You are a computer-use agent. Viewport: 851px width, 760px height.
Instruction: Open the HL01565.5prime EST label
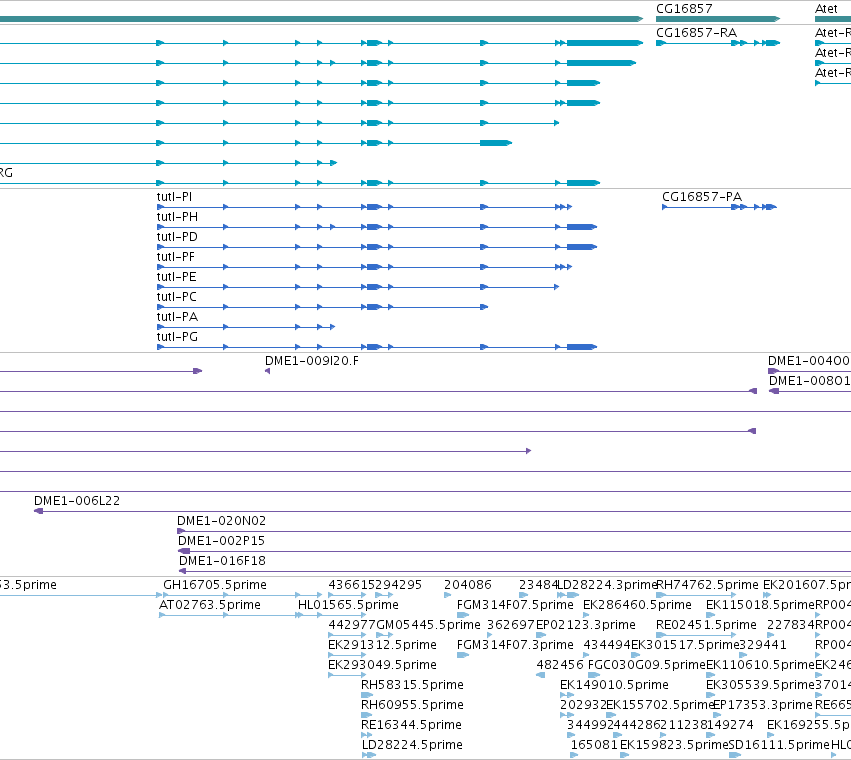coord(348,605)
